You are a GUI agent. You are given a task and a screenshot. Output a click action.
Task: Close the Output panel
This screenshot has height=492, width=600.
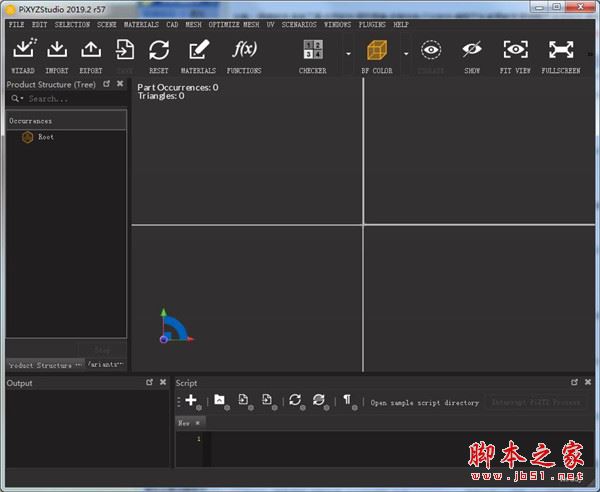(163, 382)
